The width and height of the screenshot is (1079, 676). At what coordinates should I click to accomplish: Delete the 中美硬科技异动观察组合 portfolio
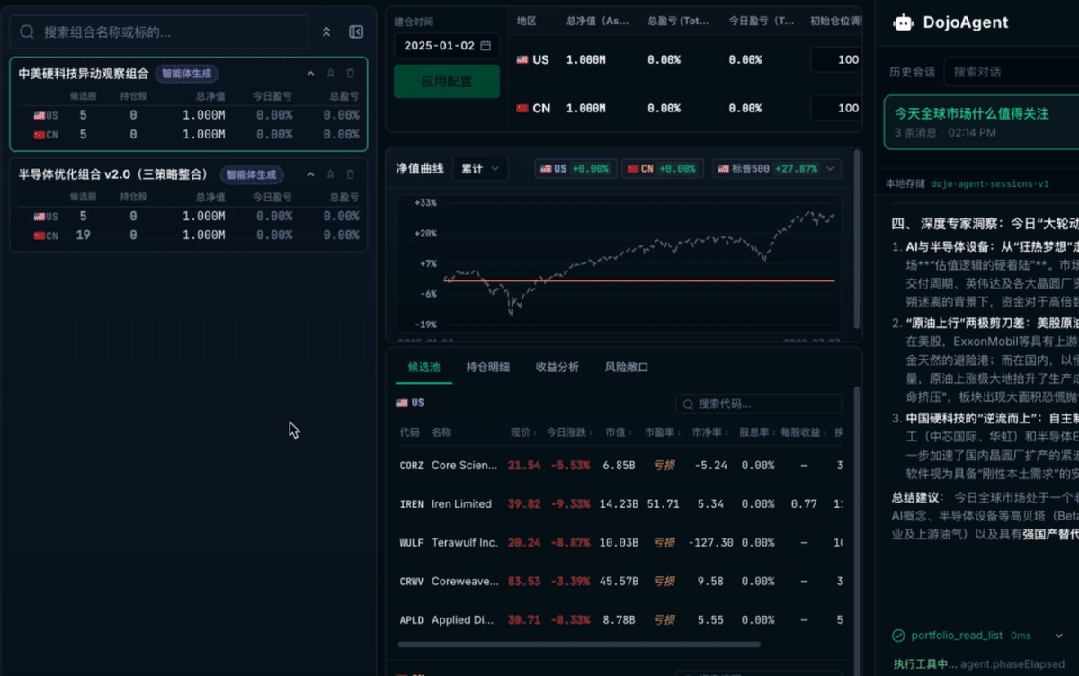350,73
